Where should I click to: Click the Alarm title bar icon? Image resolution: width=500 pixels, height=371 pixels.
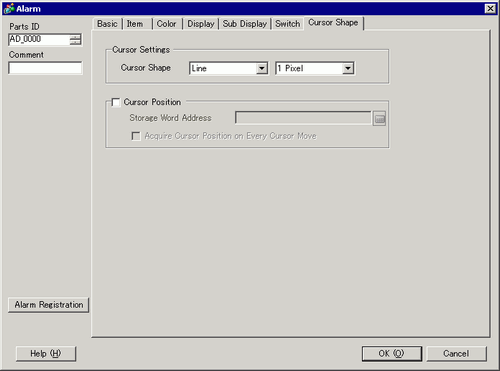[9, 8]
